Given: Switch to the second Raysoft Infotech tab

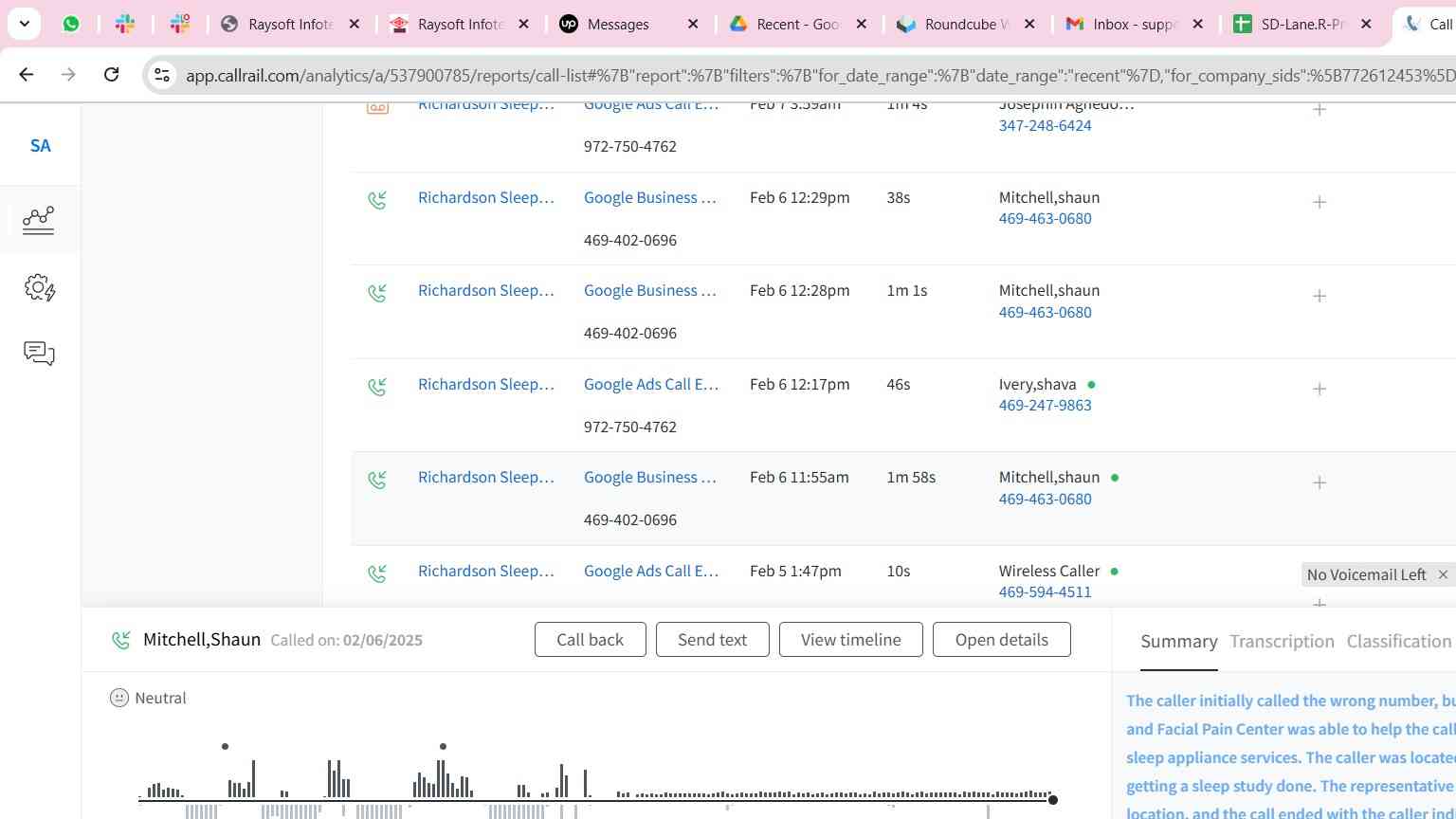Looking at the screenshot, I should click(x=460, y=24).
